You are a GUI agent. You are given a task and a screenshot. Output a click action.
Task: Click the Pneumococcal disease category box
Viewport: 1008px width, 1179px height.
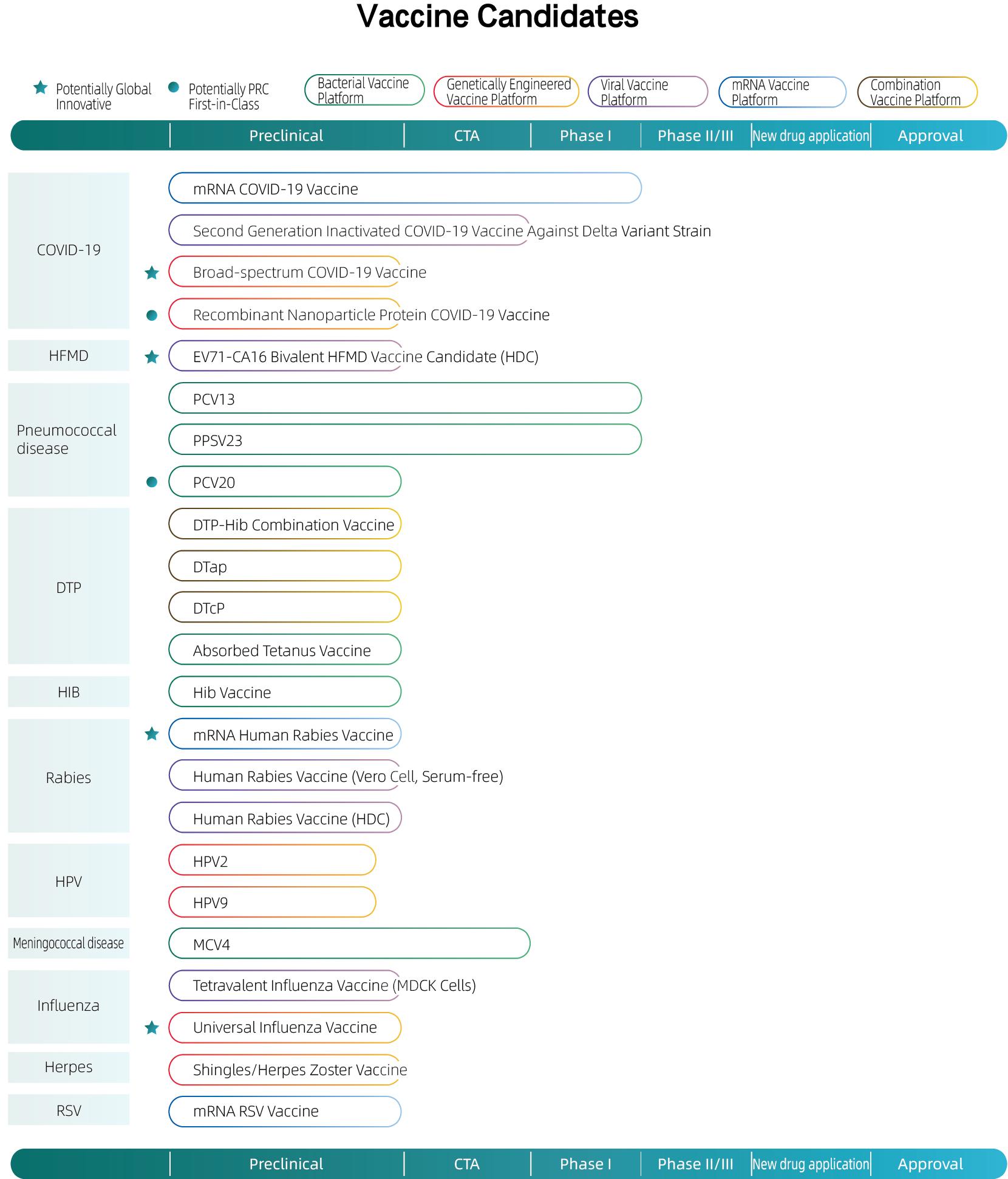69,439
